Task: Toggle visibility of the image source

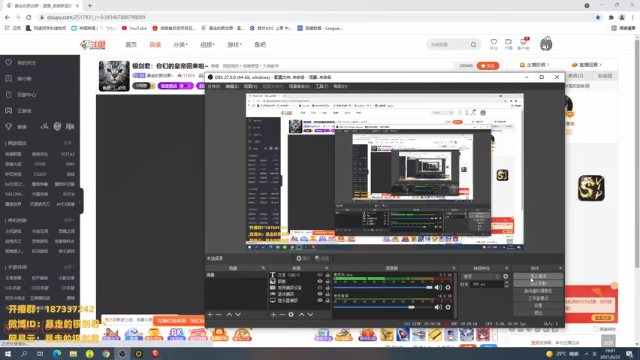Action: pyautogui.click(x=320, y=281)
